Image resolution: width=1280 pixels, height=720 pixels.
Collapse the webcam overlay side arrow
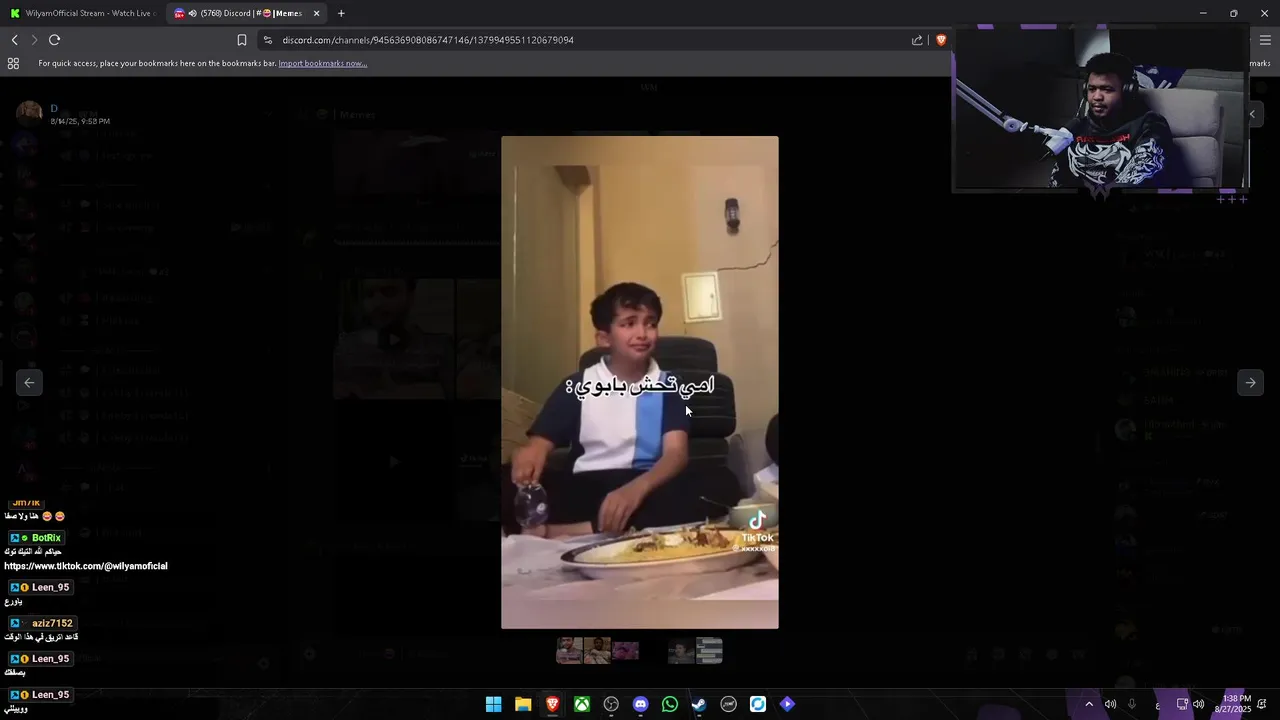pyautogui.click(x=1252, y=114)
